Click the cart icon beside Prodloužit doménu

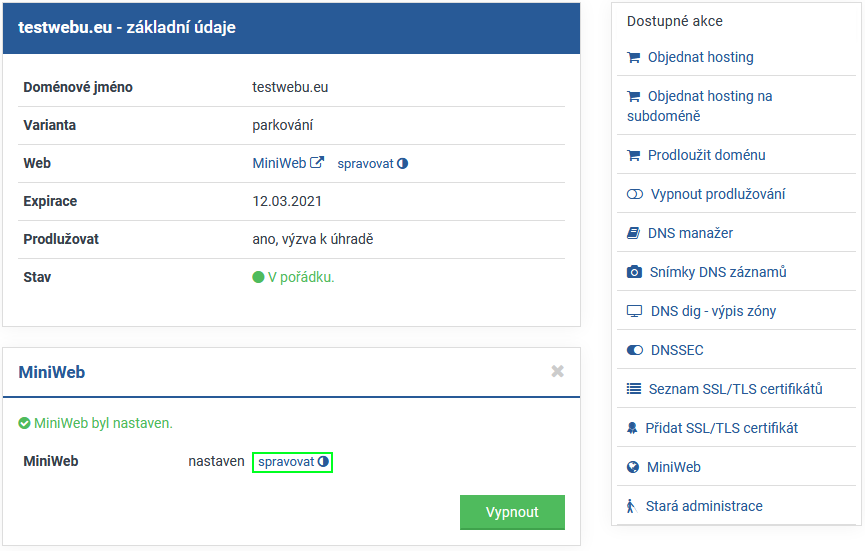(633, 156)
